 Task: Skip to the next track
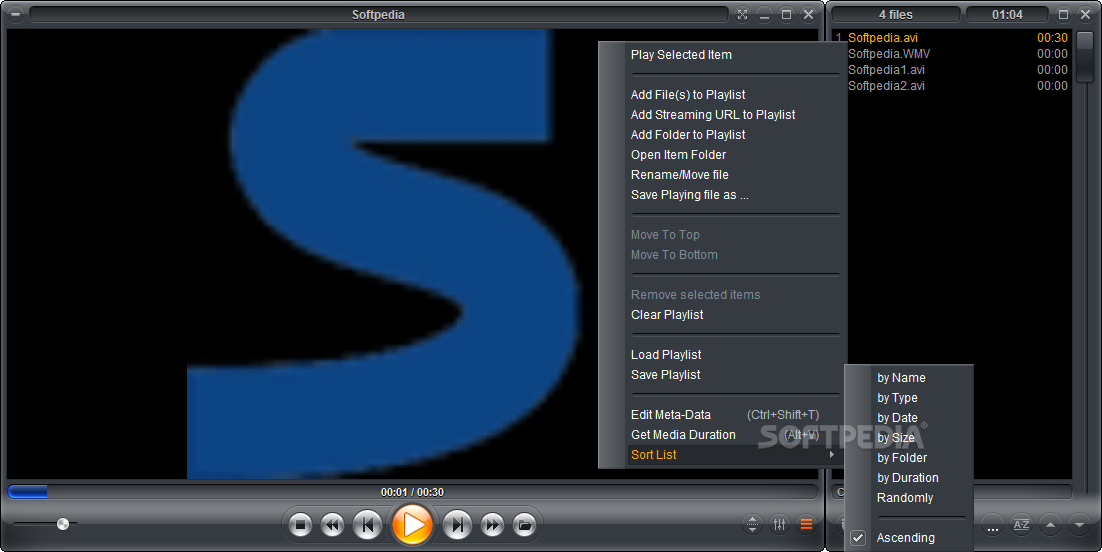click(x=458, y=525)
